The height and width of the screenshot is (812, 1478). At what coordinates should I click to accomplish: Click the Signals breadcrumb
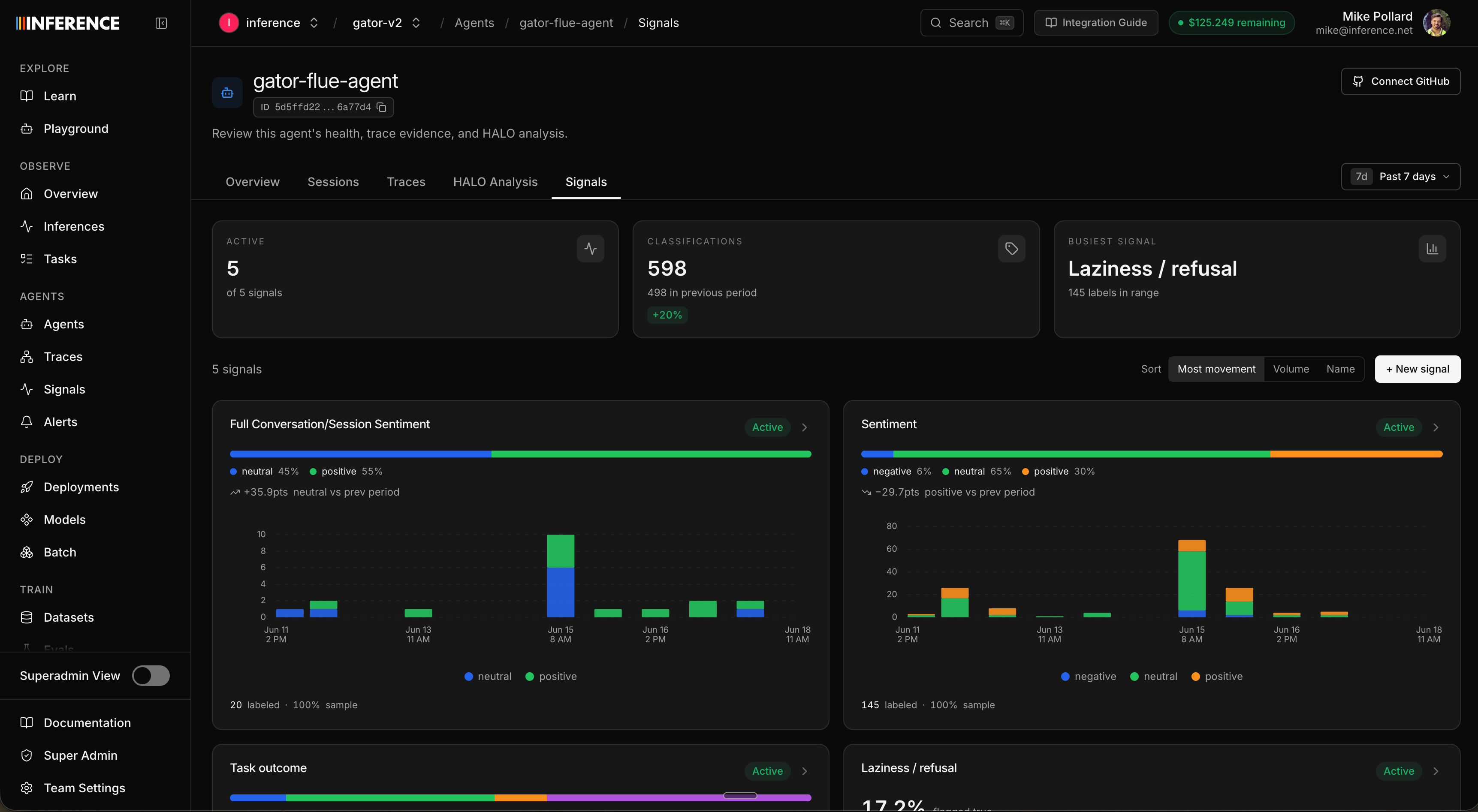pyautogui.click(x=658, y=23)
